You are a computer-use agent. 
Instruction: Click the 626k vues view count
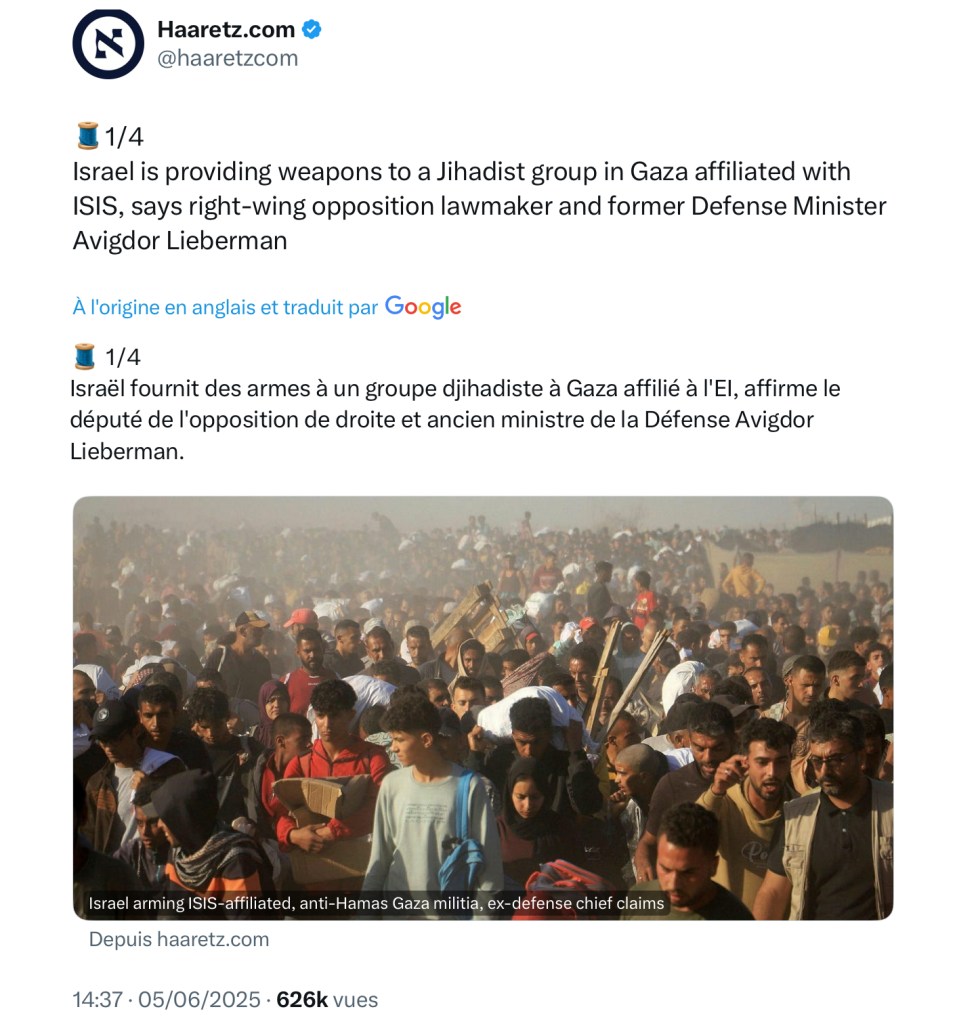[327, 999]
